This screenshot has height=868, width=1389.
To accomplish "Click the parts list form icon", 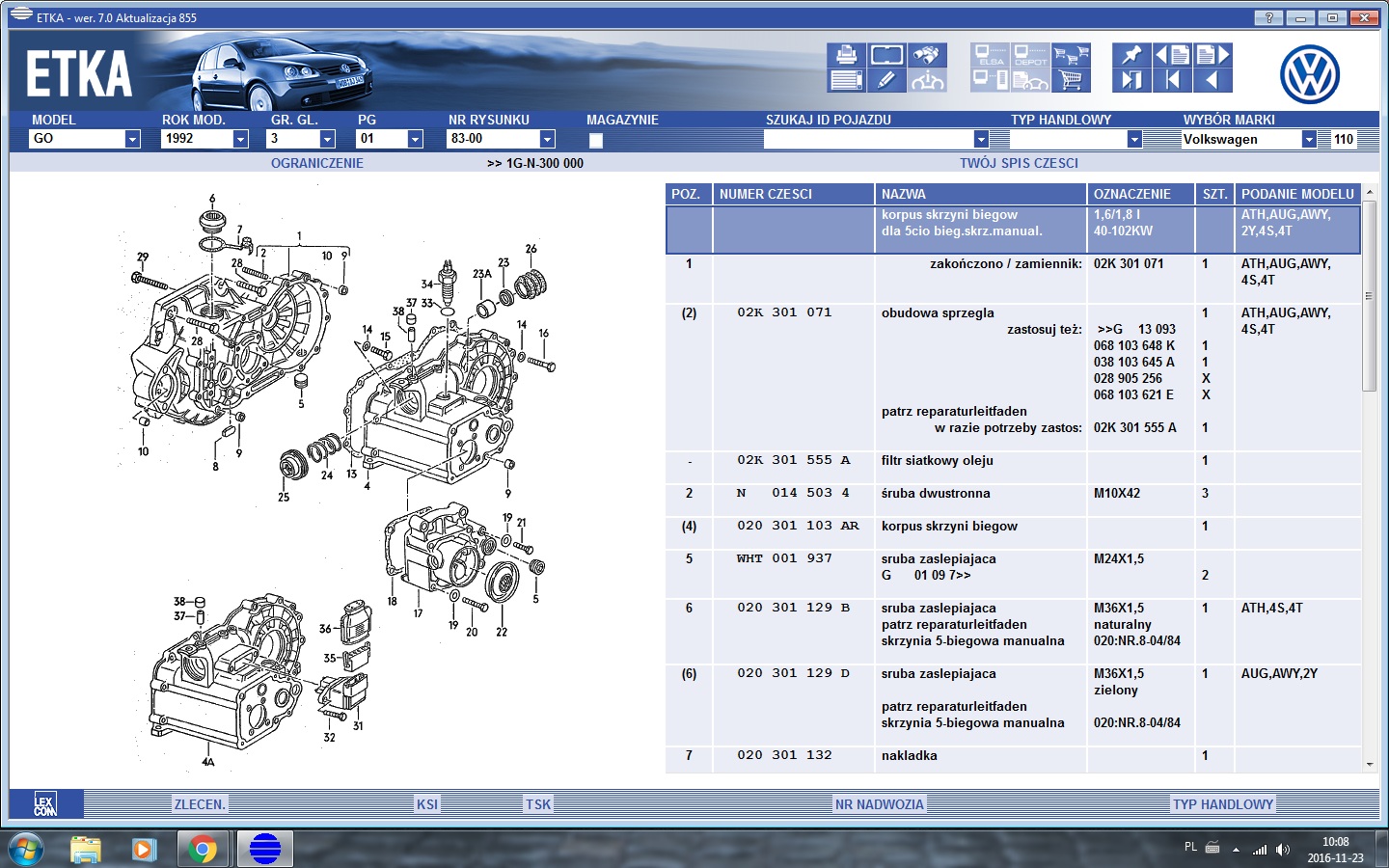I will 846,80.
